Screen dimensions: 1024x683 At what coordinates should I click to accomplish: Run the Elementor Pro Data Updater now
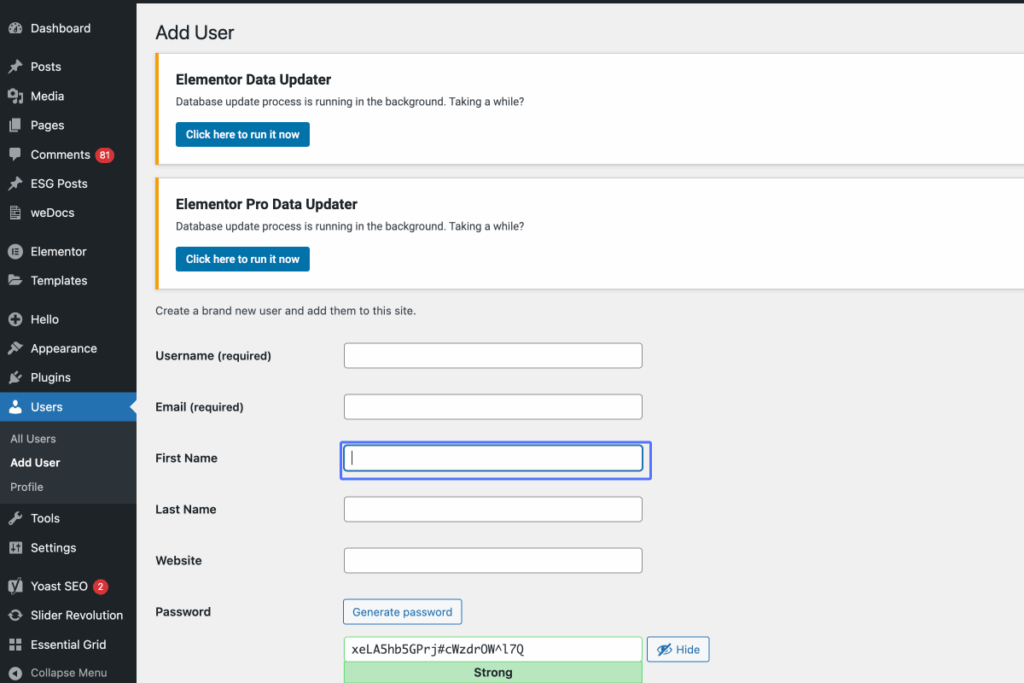[x=242, y=259]
